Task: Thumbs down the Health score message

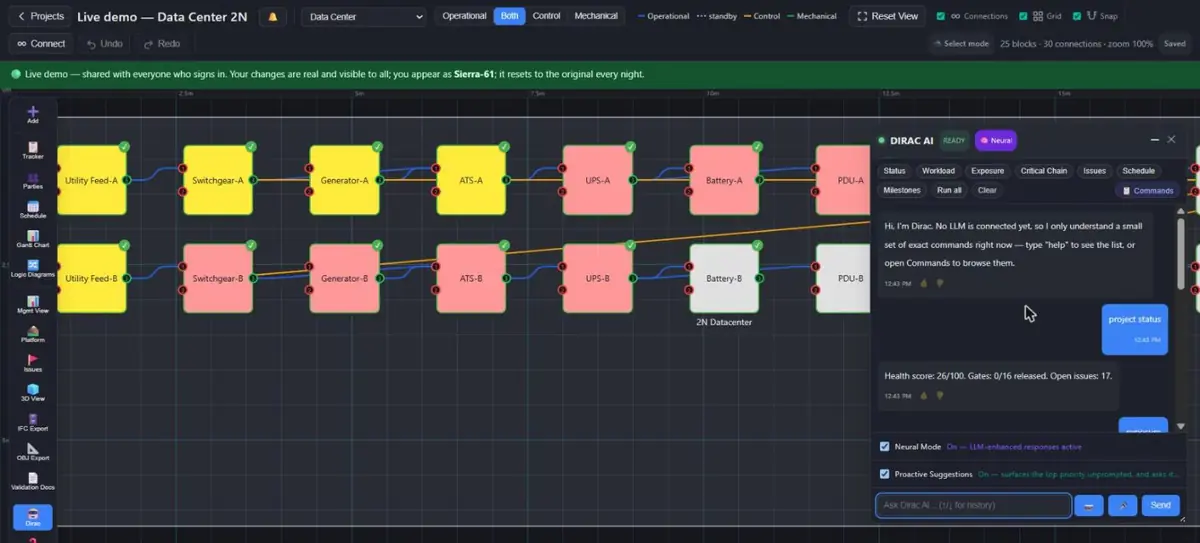Action: tap(940, 396)
